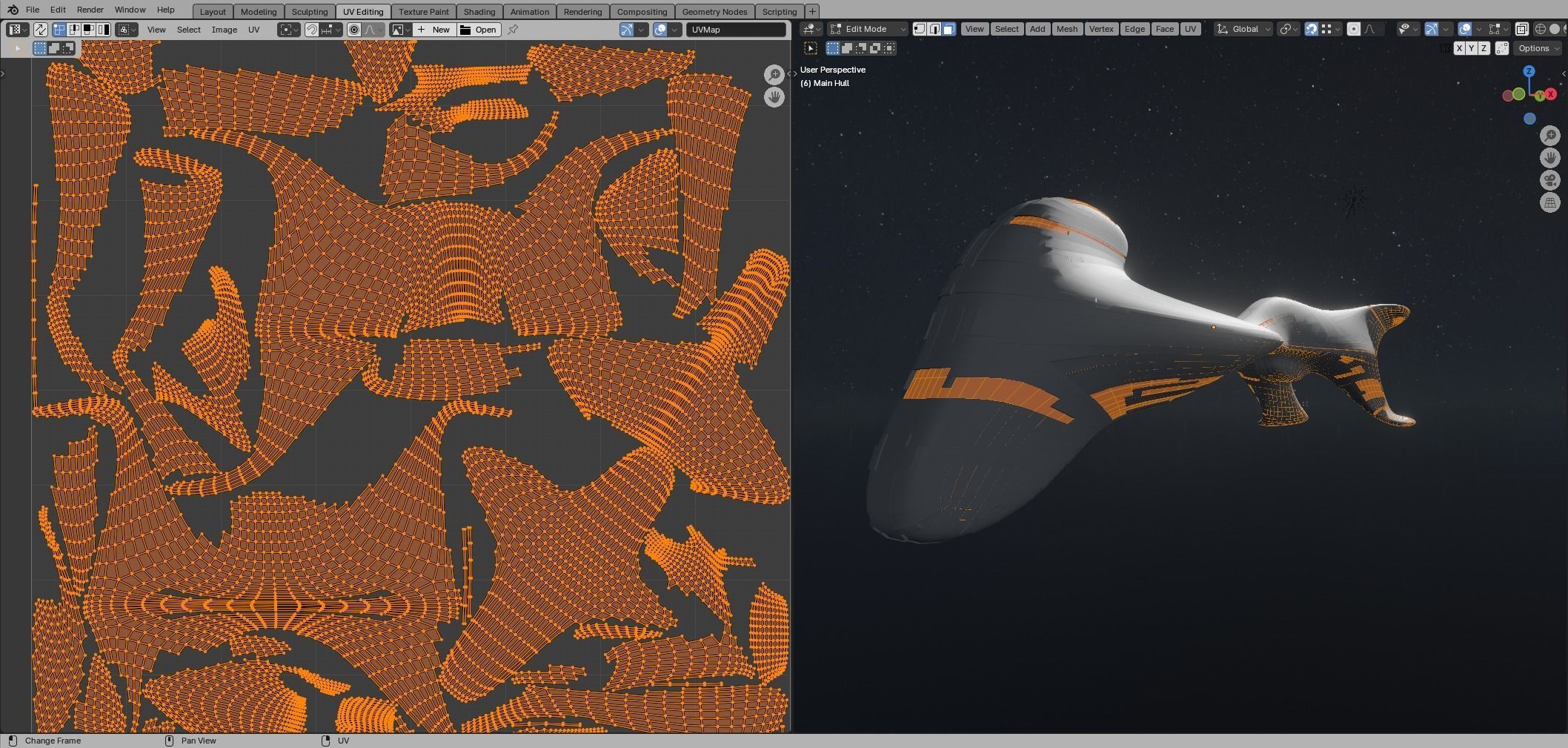The width and height of the screenshot is (1568, 748).
Task: Select UV face selection mode
Action: tap(88, 30)
